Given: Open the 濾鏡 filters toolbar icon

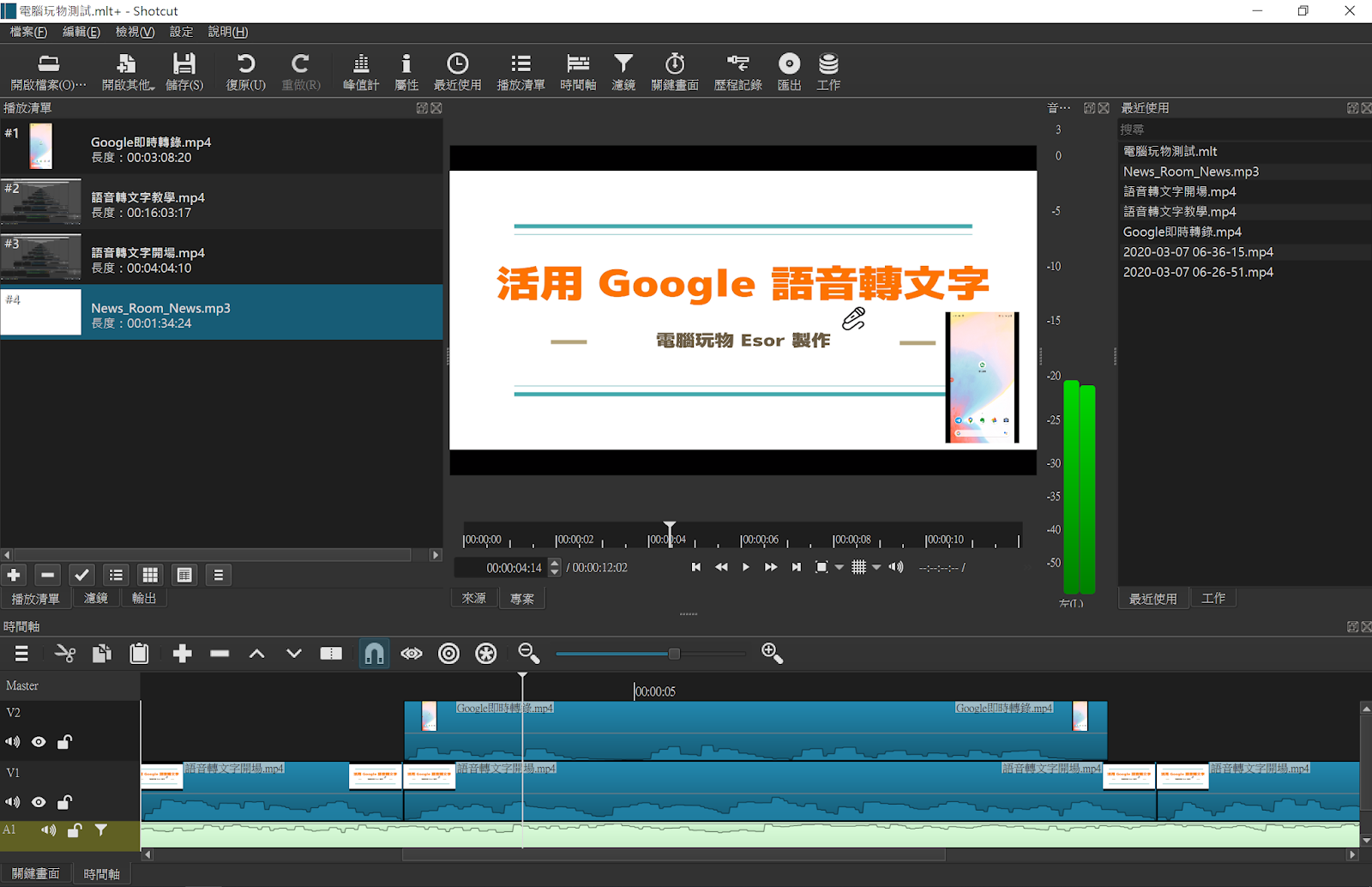Looking at the screenshot, I should [x=623, y=72].
